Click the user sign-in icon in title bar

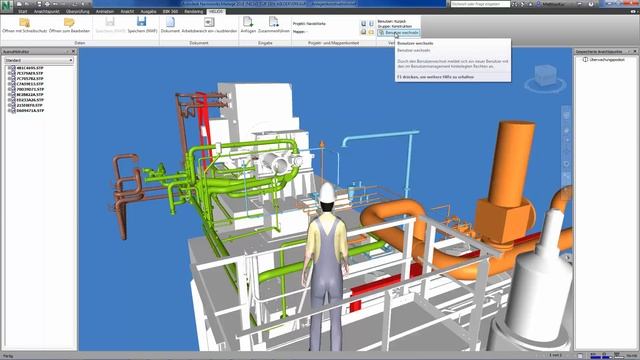pyautogui.click(x=538, y=4)
